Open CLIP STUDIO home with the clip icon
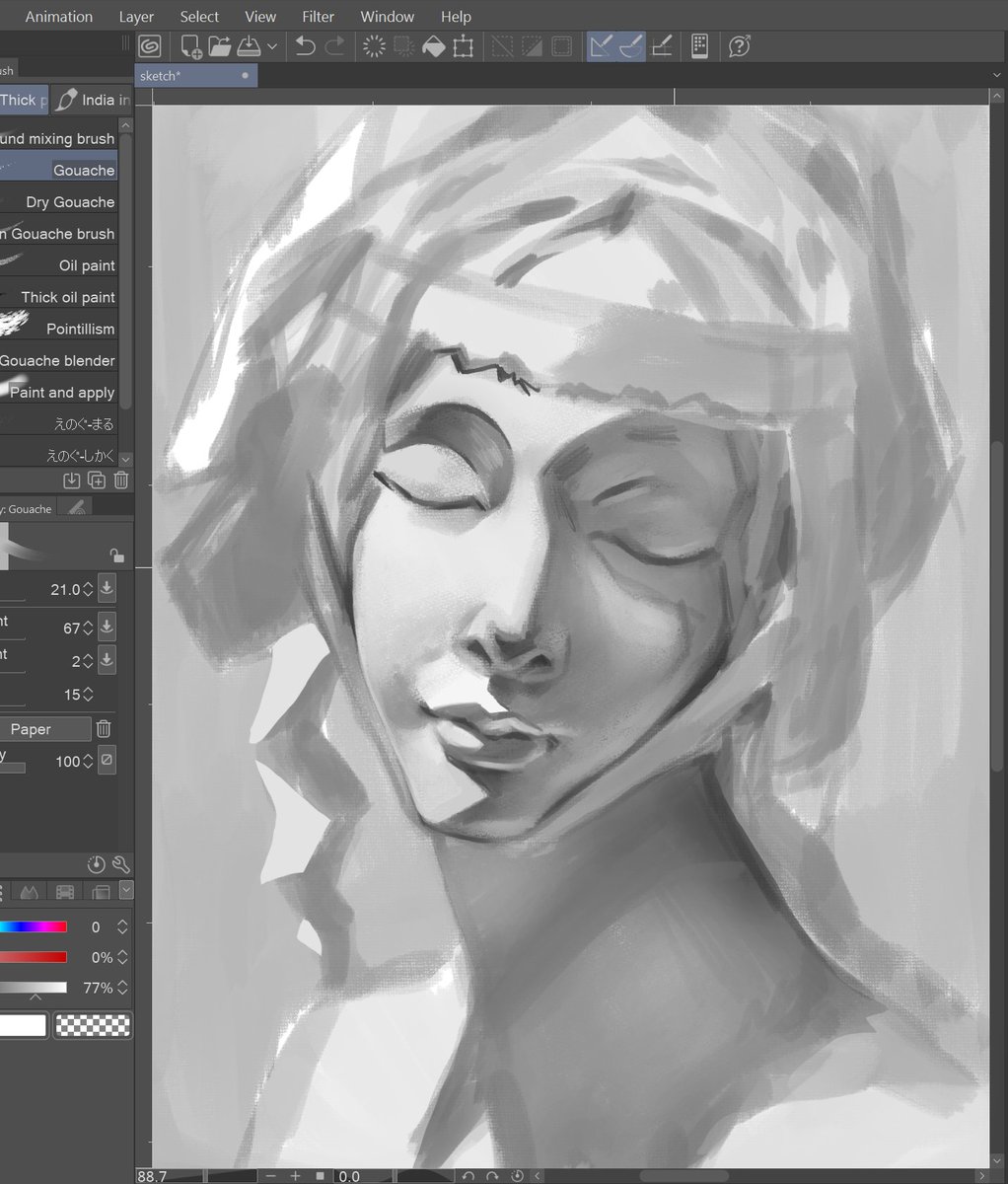The height and width of the screenshot is (1184, 1008). coord(150,45)
